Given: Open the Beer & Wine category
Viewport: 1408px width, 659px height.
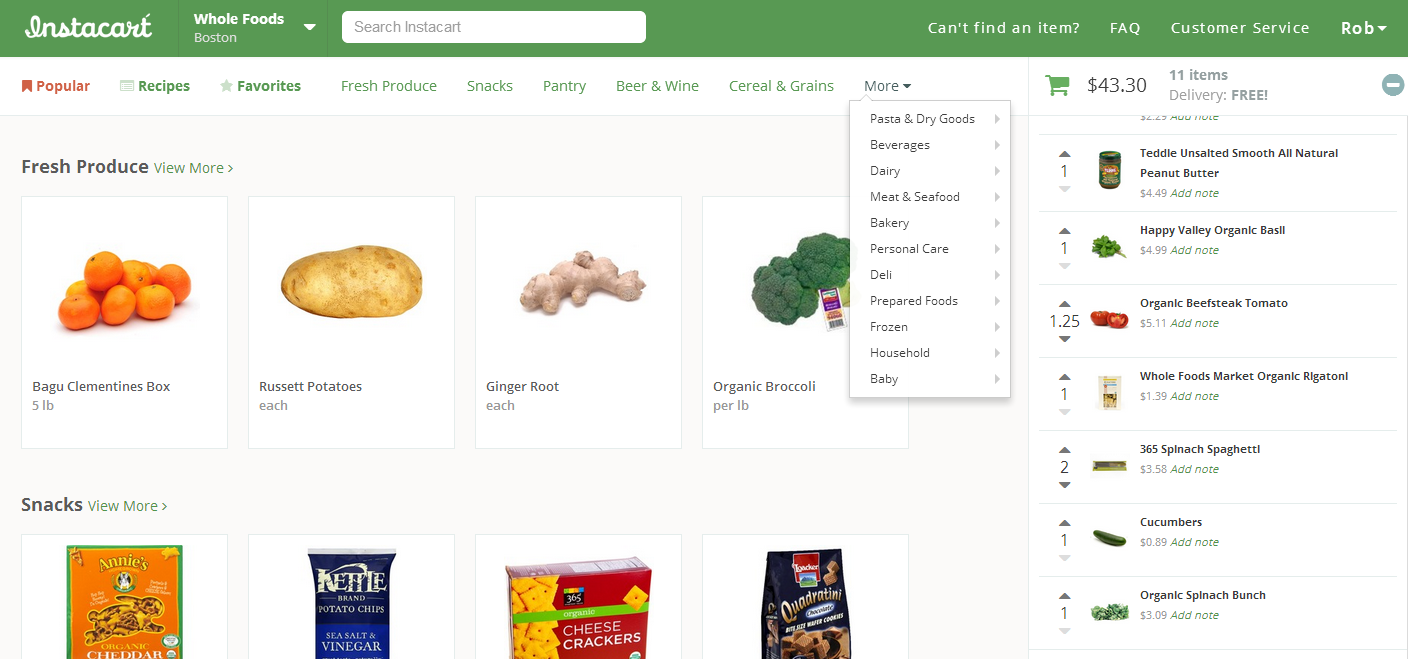Looking at the screenshot, I should click(657, 86).
